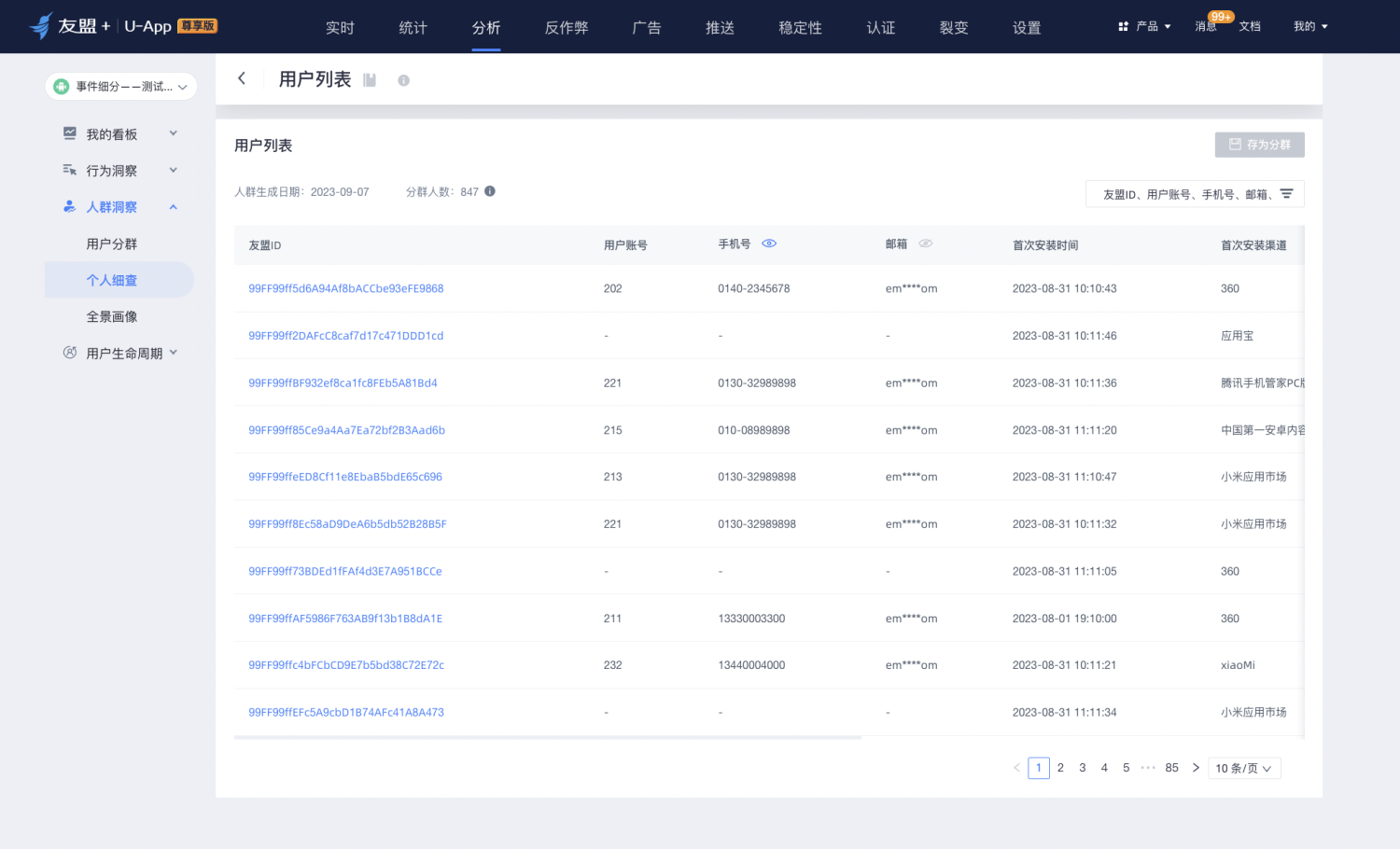The width and height of the screenshot is (1400, 849).
Task: Click the info icon beside the page title
Action: tap(403, 80)
